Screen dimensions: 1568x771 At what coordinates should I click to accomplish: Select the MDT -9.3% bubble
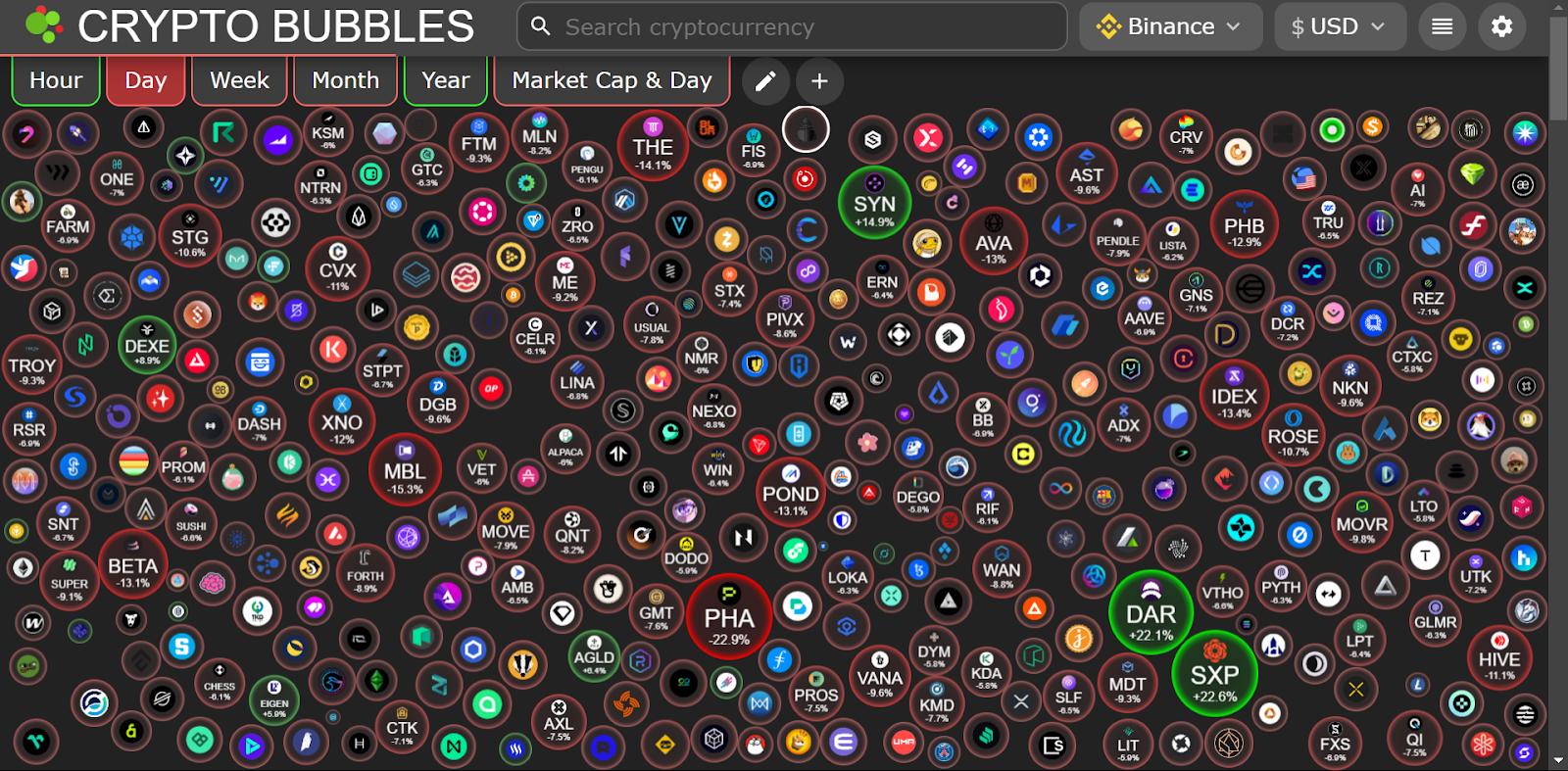(1127, 683)
